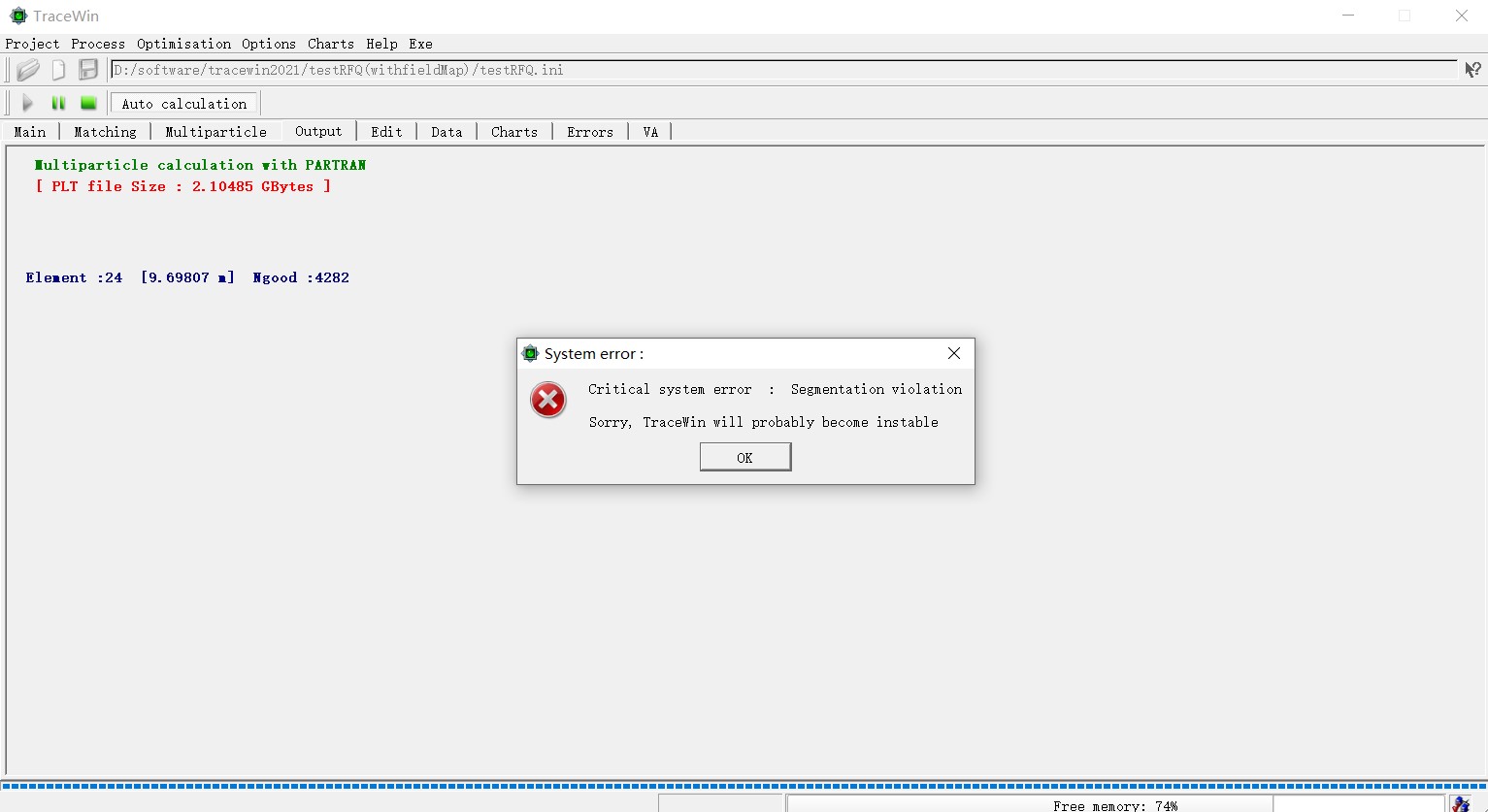The height and width of the screenshot is (812, 1488).
Task: Click the status bar icon beside Free memory
Action: (1461, 804)
